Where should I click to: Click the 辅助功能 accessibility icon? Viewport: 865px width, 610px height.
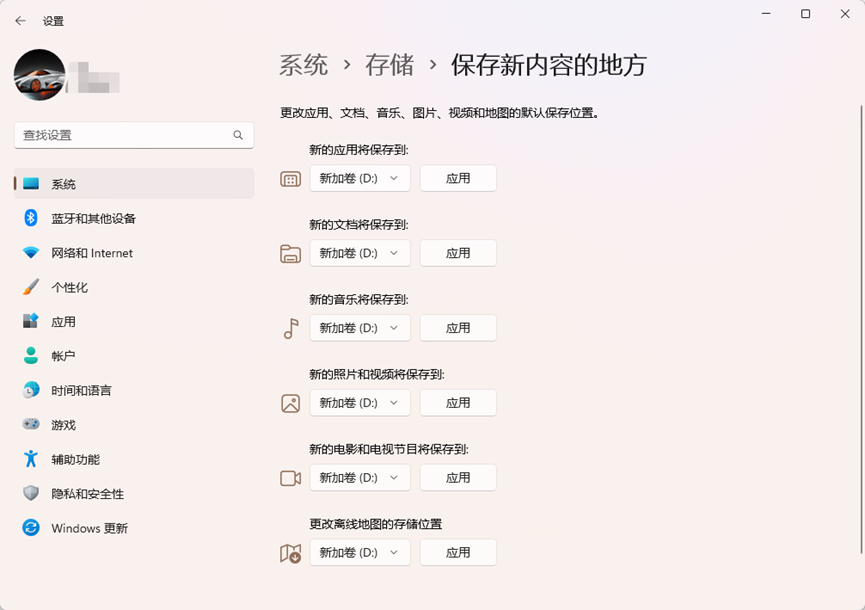[x=31, y=459]
